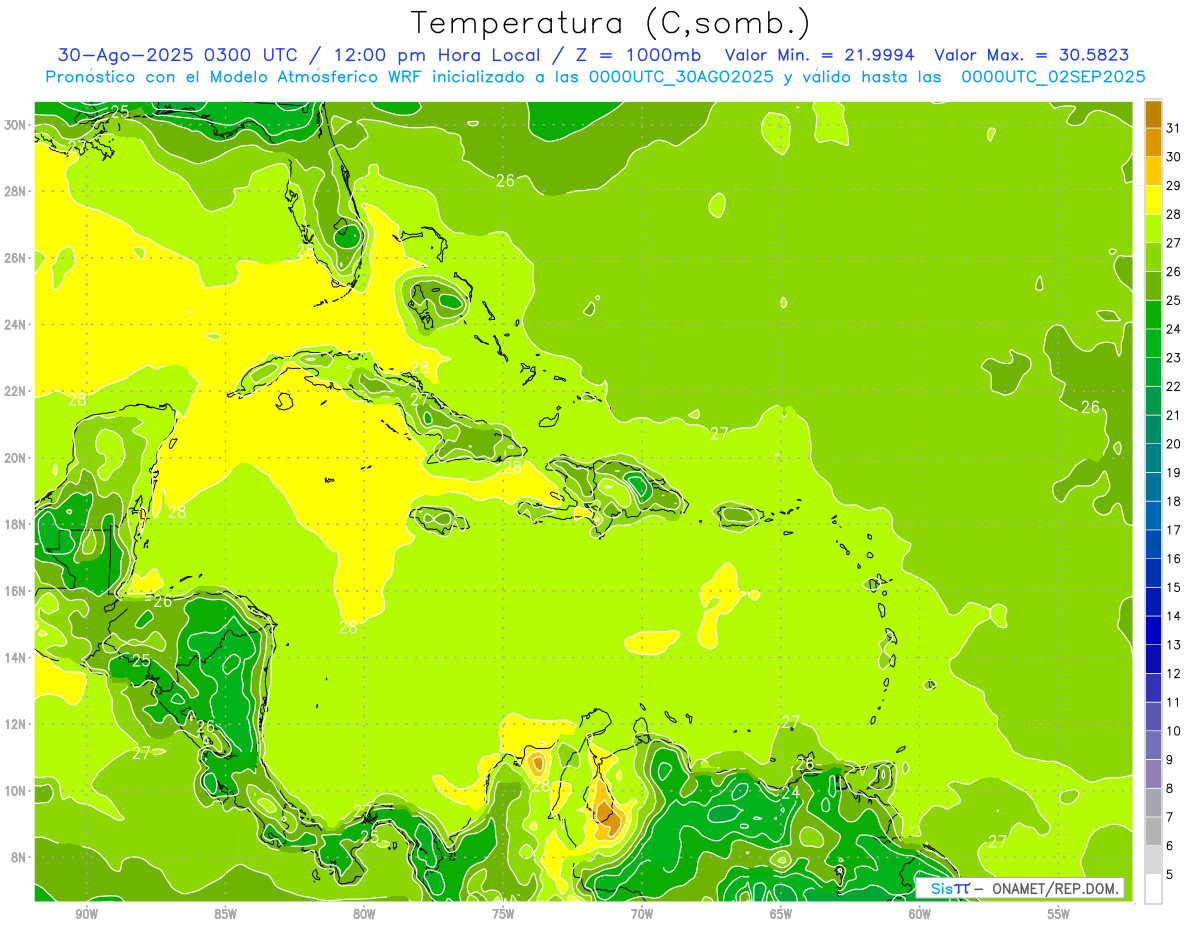
Task: Click the 20N latitude axis label
Action: [16, 457]
